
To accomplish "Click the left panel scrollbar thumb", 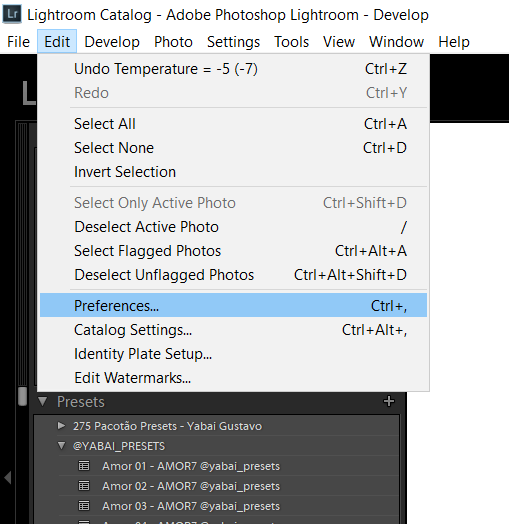I will click(22, 396).
